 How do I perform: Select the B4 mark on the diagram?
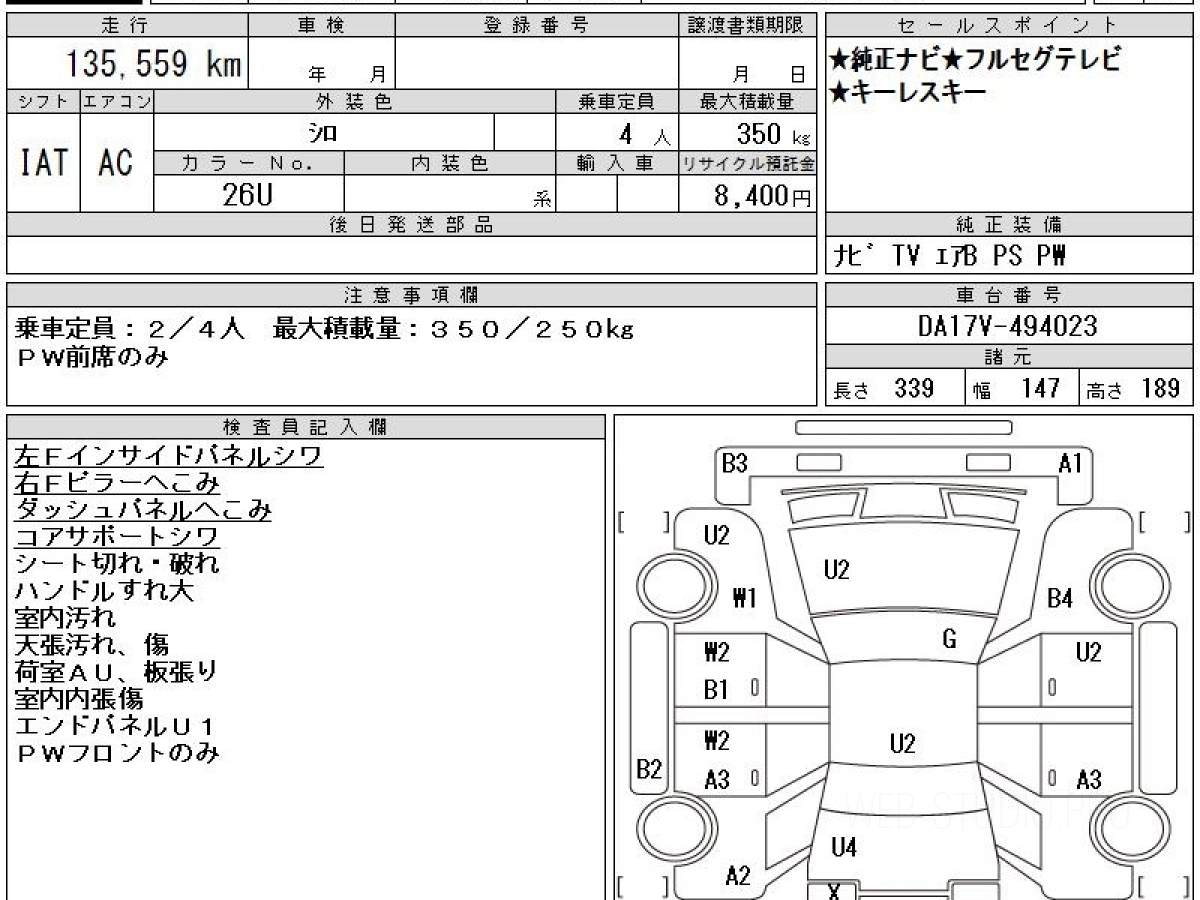point(1059,599)
